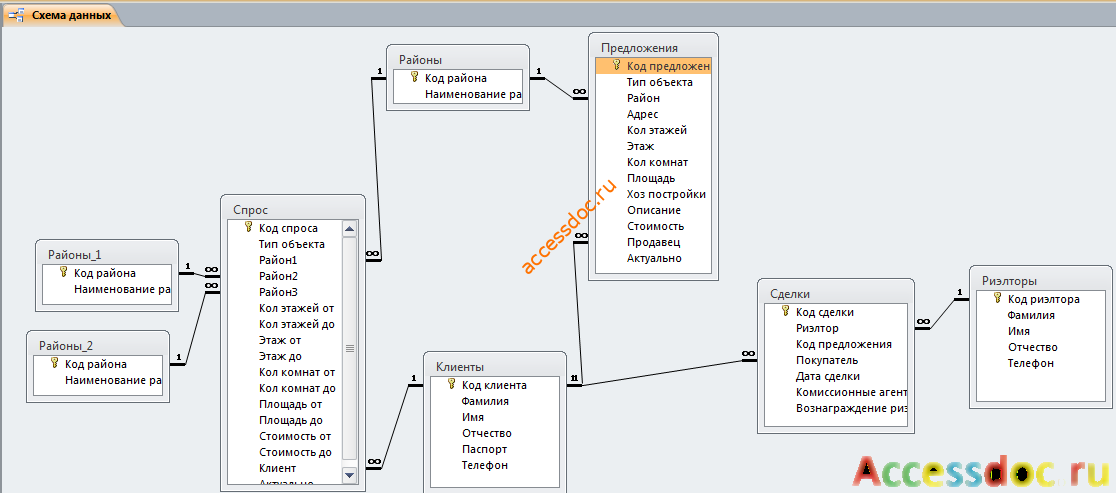Select the Схема данных tab
1116x493 pixels.
63,15
